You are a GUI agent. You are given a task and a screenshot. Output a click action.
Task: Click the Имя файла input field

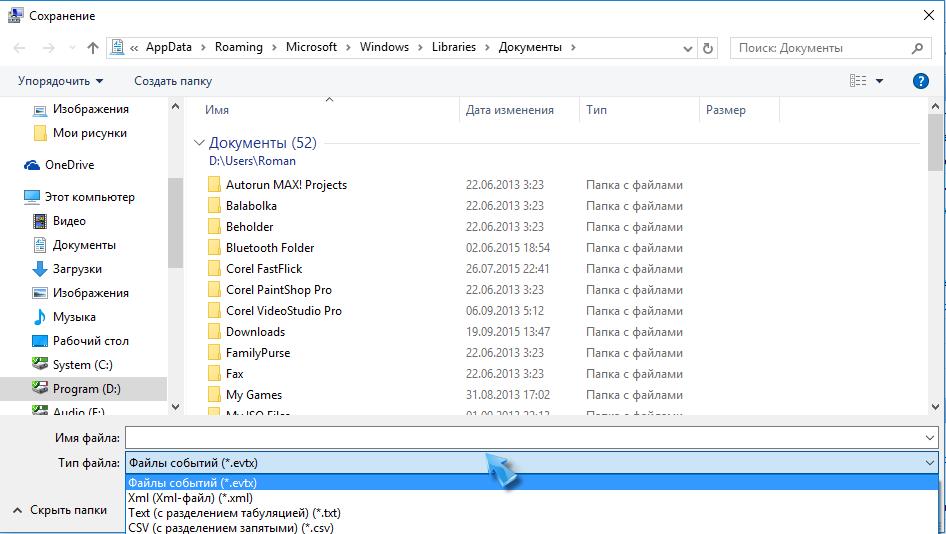pyautogui.click(x=525, y=438)
